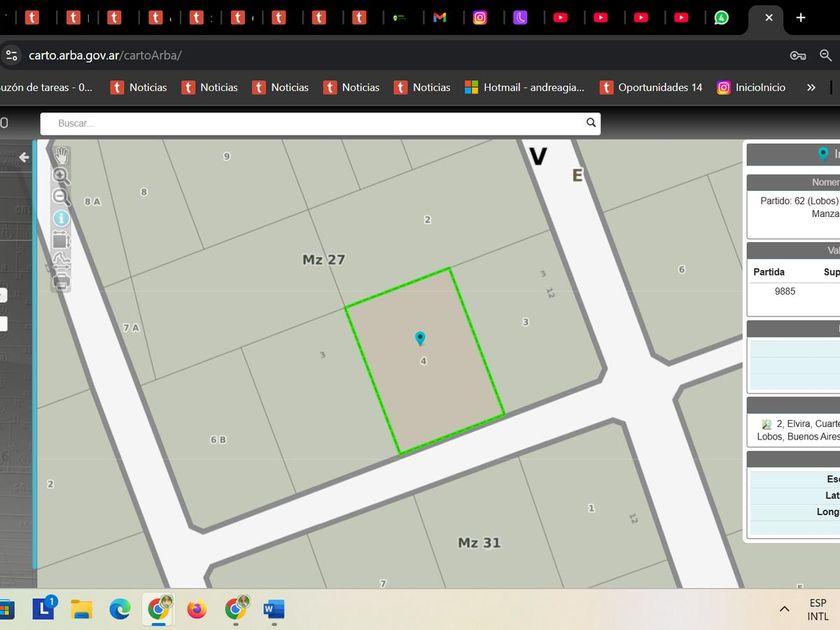The height and width of the screenshot is (630, 840).
Task: Click the print map tool
Action: [x=60, y=282]
